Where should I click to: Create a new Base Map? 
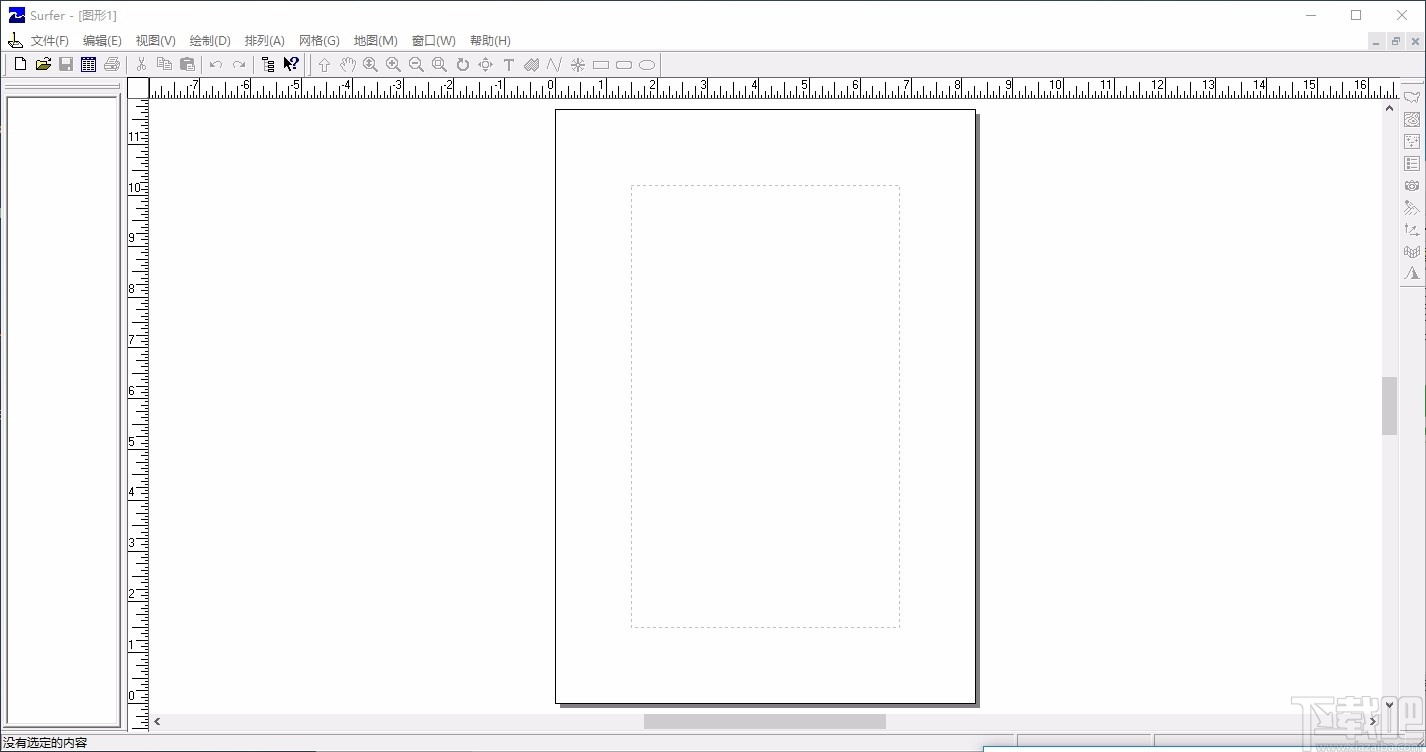(x=1412, y=97)
